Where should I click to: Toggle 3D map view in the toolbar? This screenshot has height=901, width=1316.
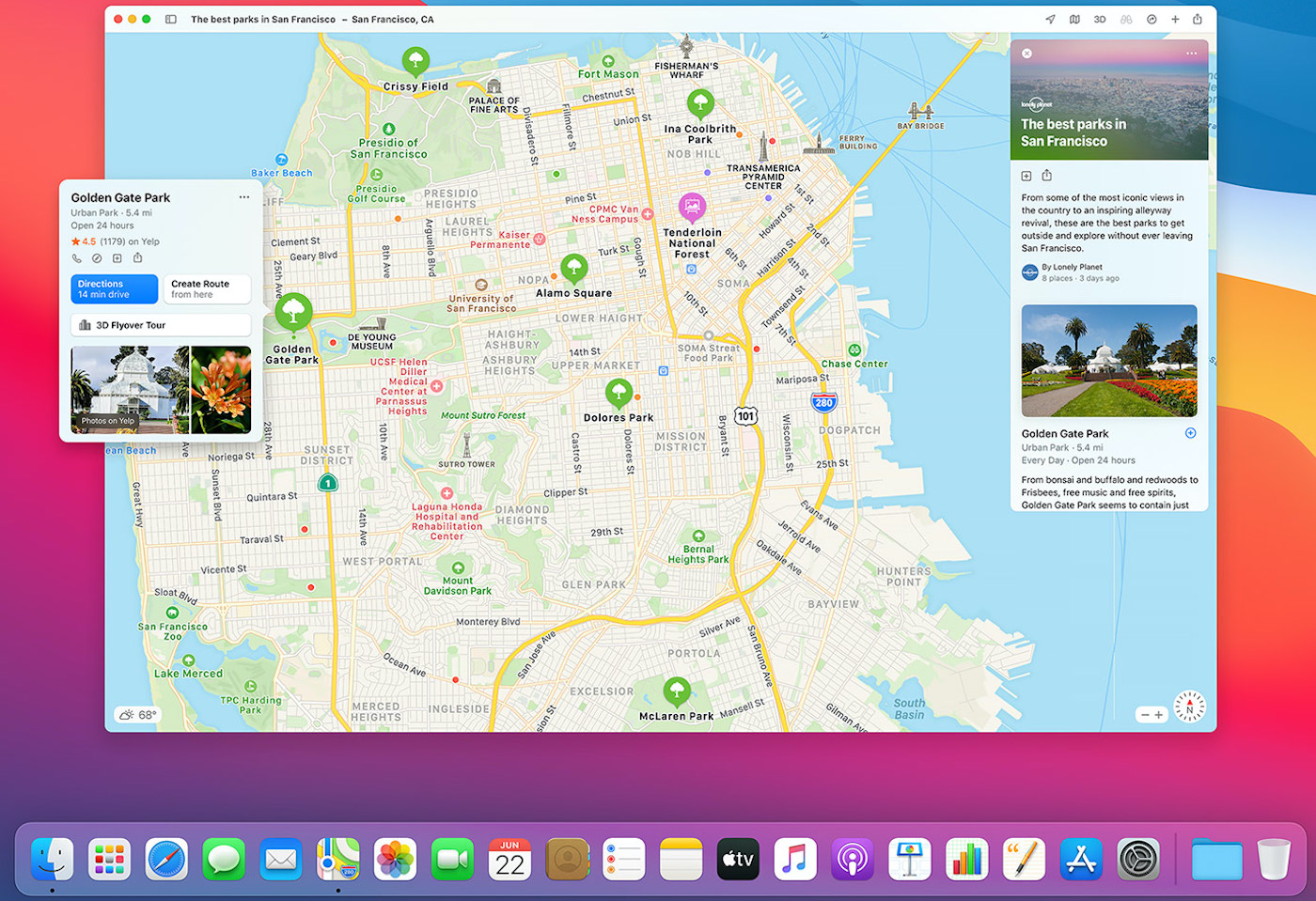pos(1100,19)
